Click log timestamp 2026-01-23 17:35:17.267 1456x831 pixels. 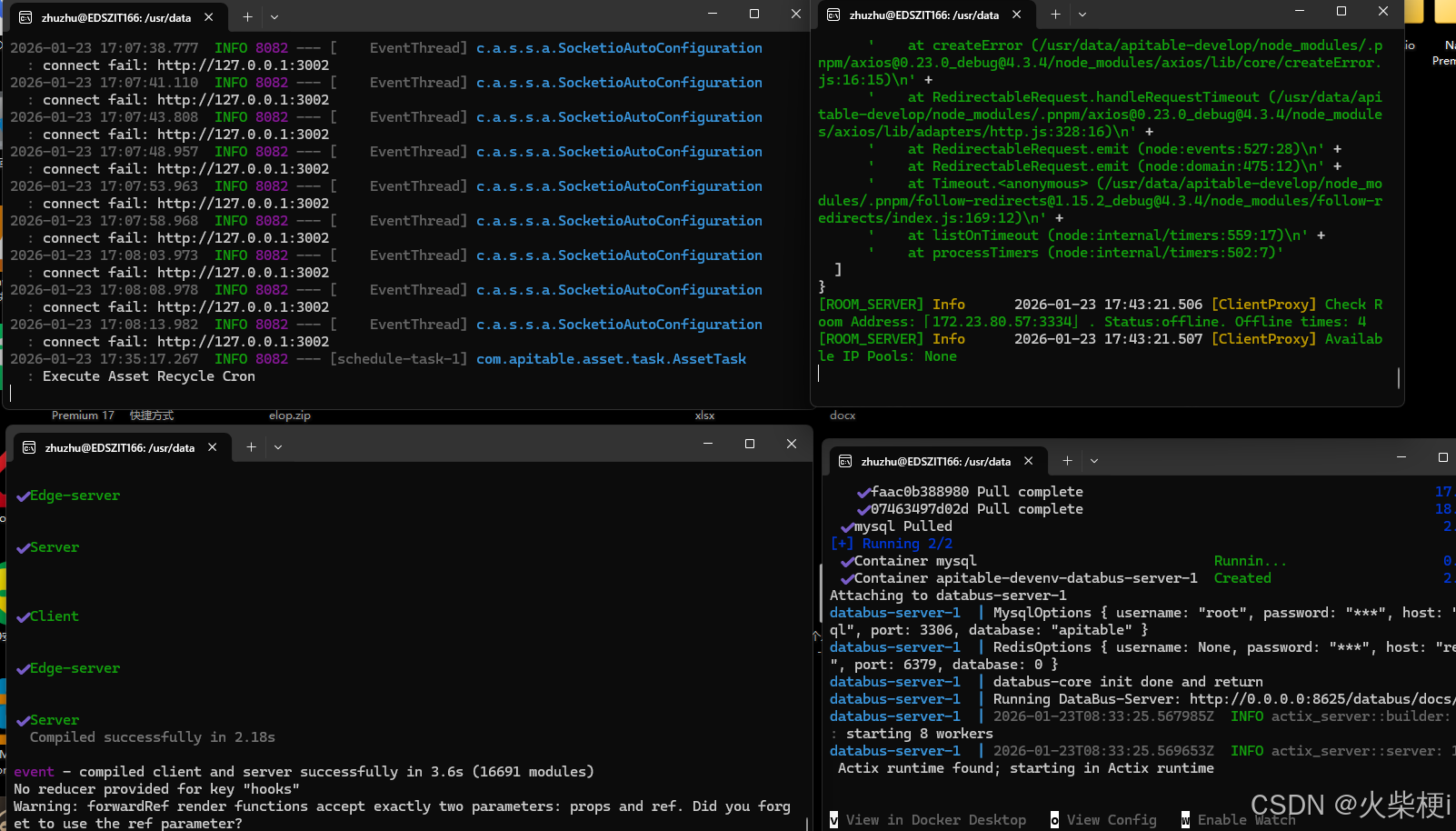[105, 359]
